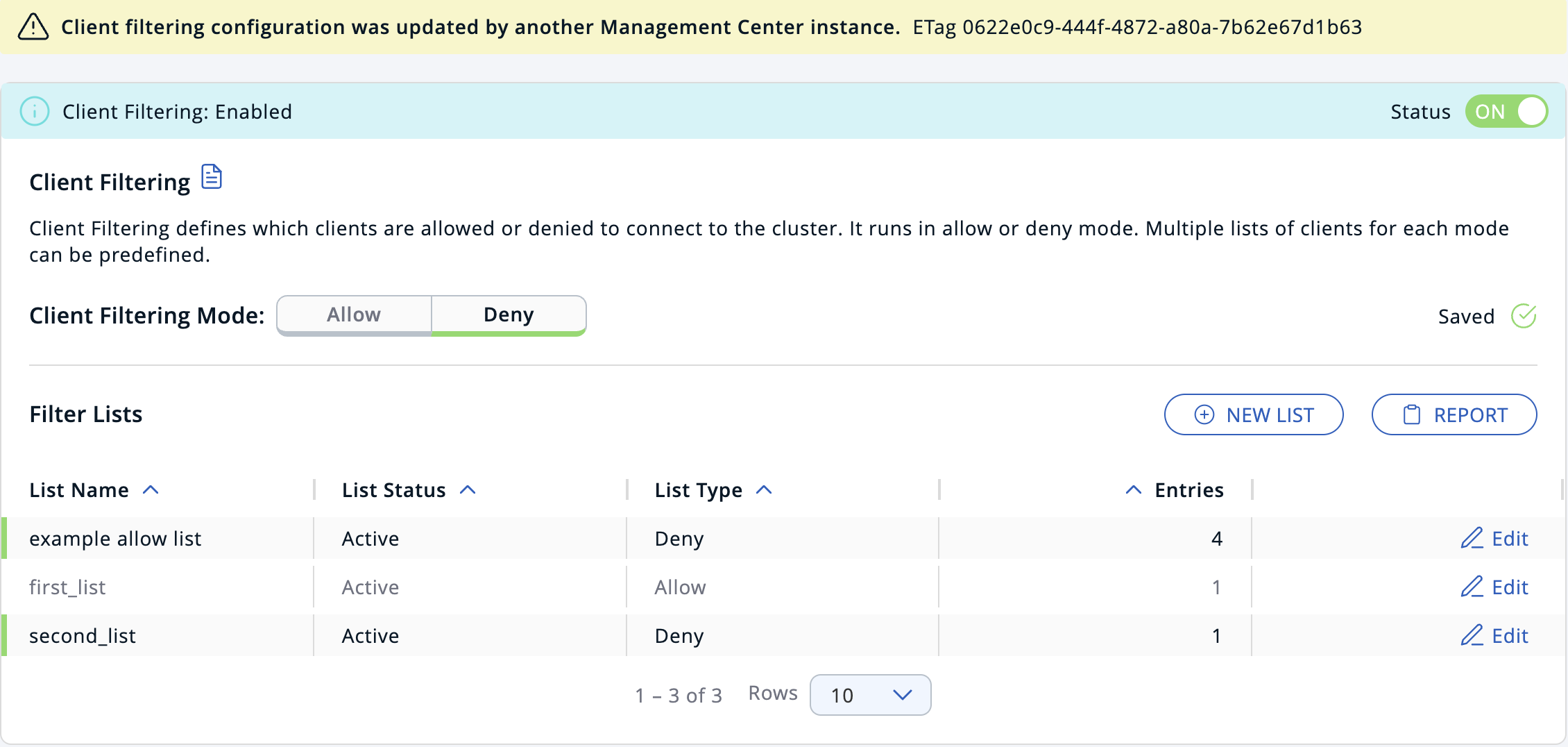
Task: Click the info icon next to Client Filtering Enabled
Action: coord(35,111)
